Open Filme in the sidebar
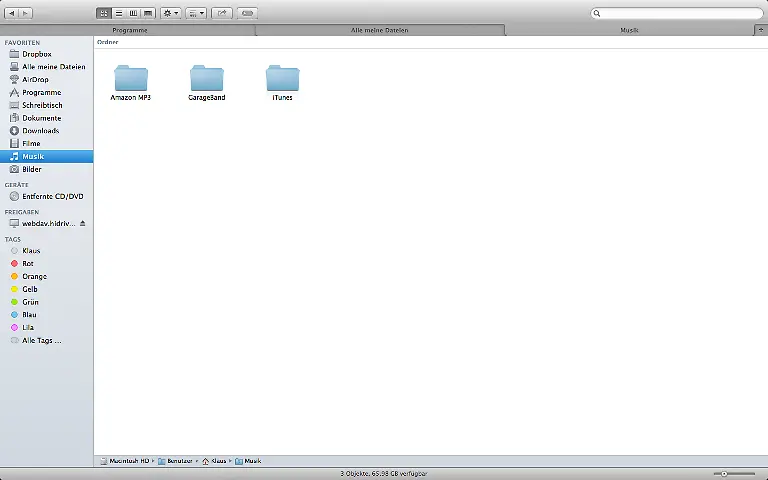This screenshot has height=480, width=768. coord(47,144)
